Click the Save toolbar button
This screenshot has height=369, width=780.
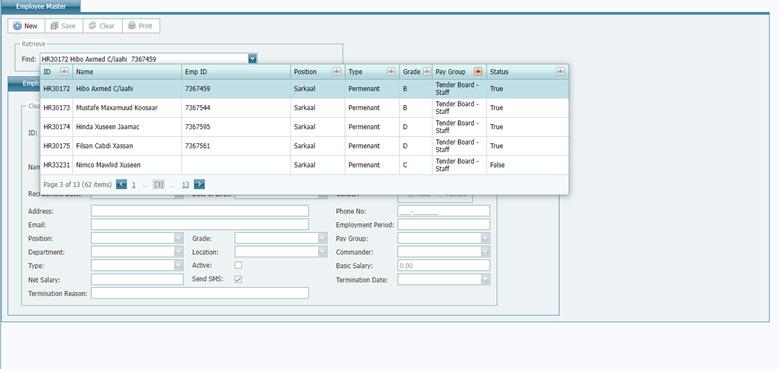point(64,26)
